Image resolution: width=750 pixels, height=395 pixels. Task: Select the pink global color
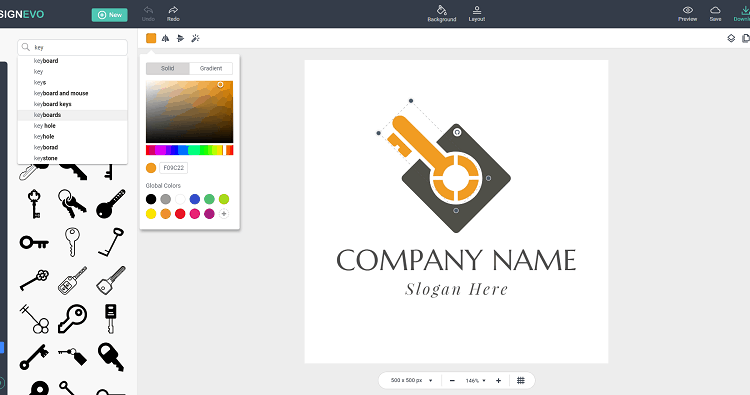click(x=195, y=214)
